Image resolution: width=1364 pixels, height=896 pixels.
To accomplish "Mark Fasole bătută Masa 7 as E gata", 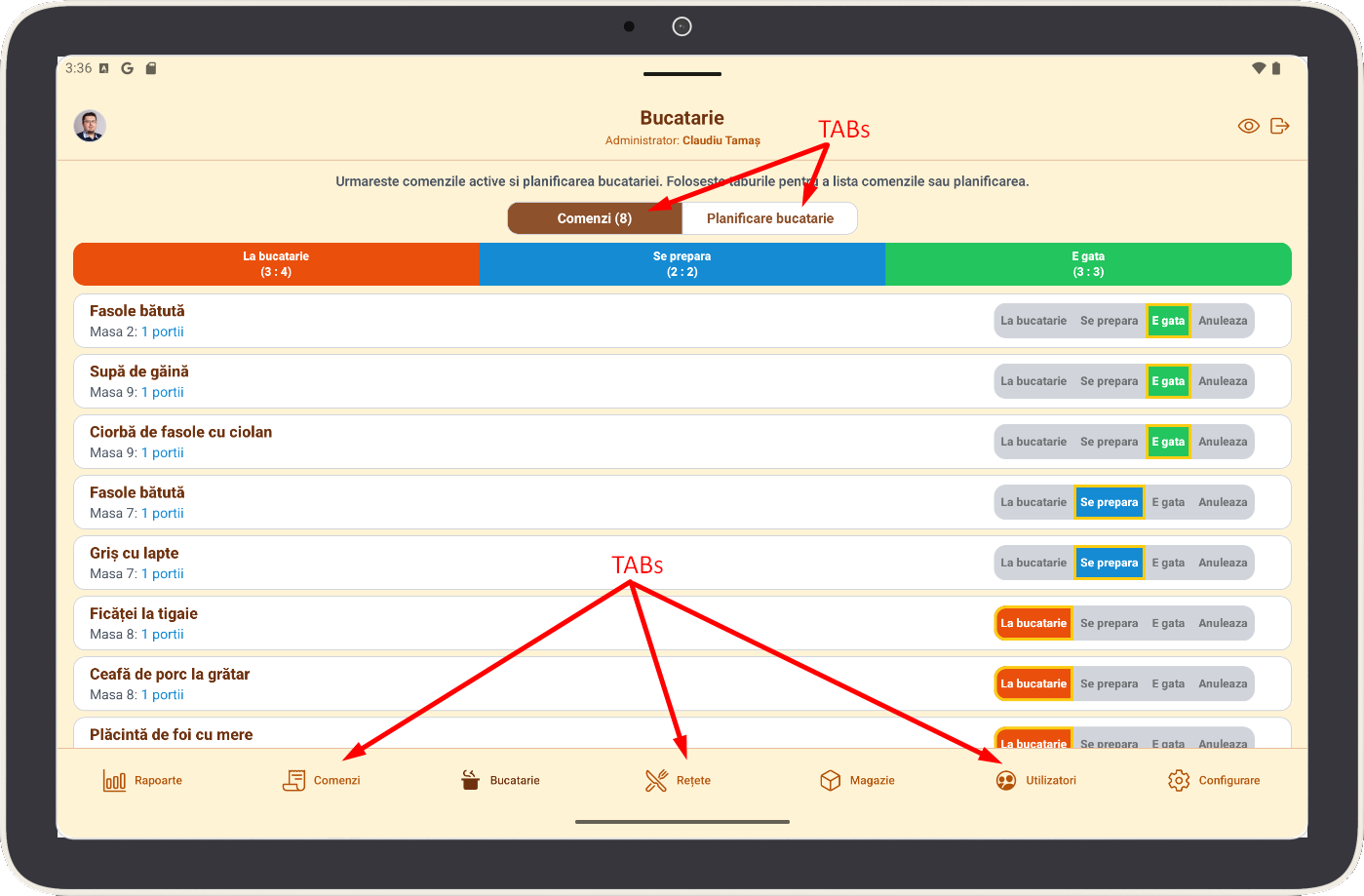I will 1168,502.
